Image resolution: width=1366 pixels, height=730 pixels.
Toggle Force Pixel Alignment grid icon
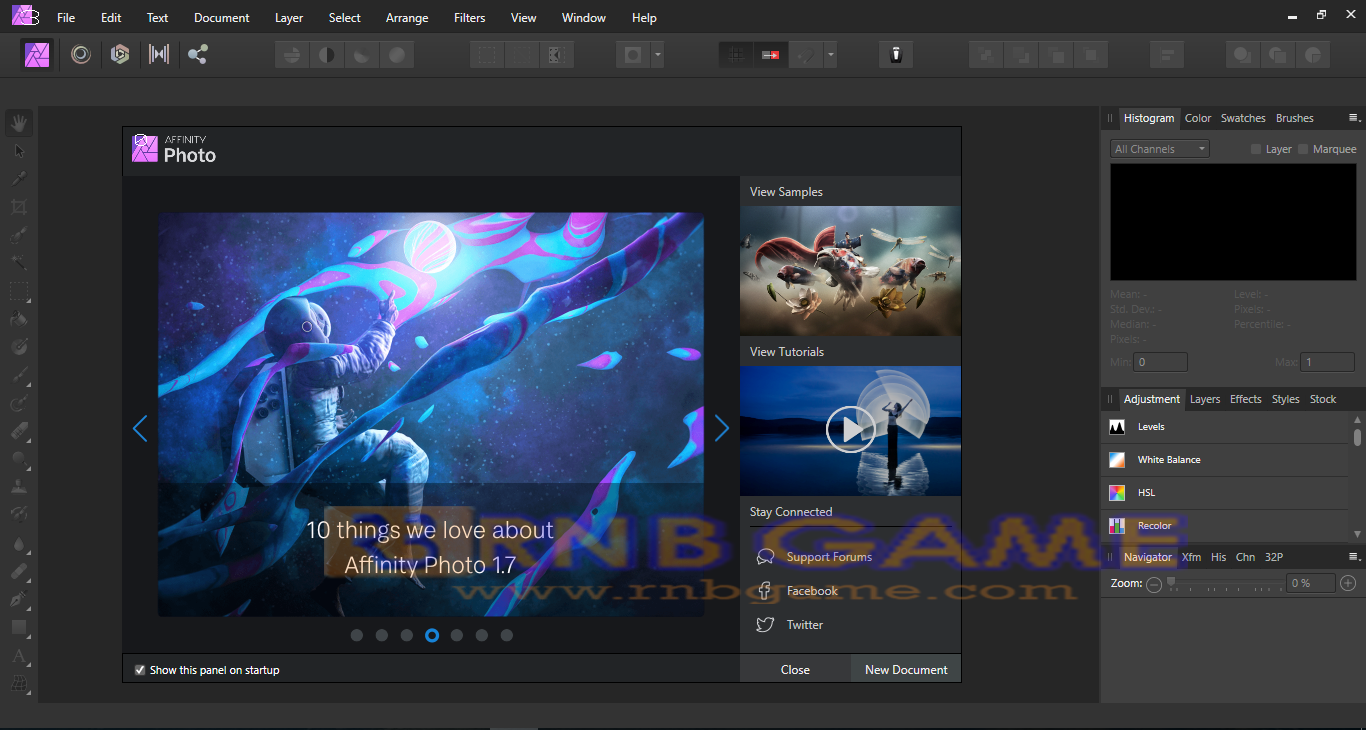pos(736,54)
